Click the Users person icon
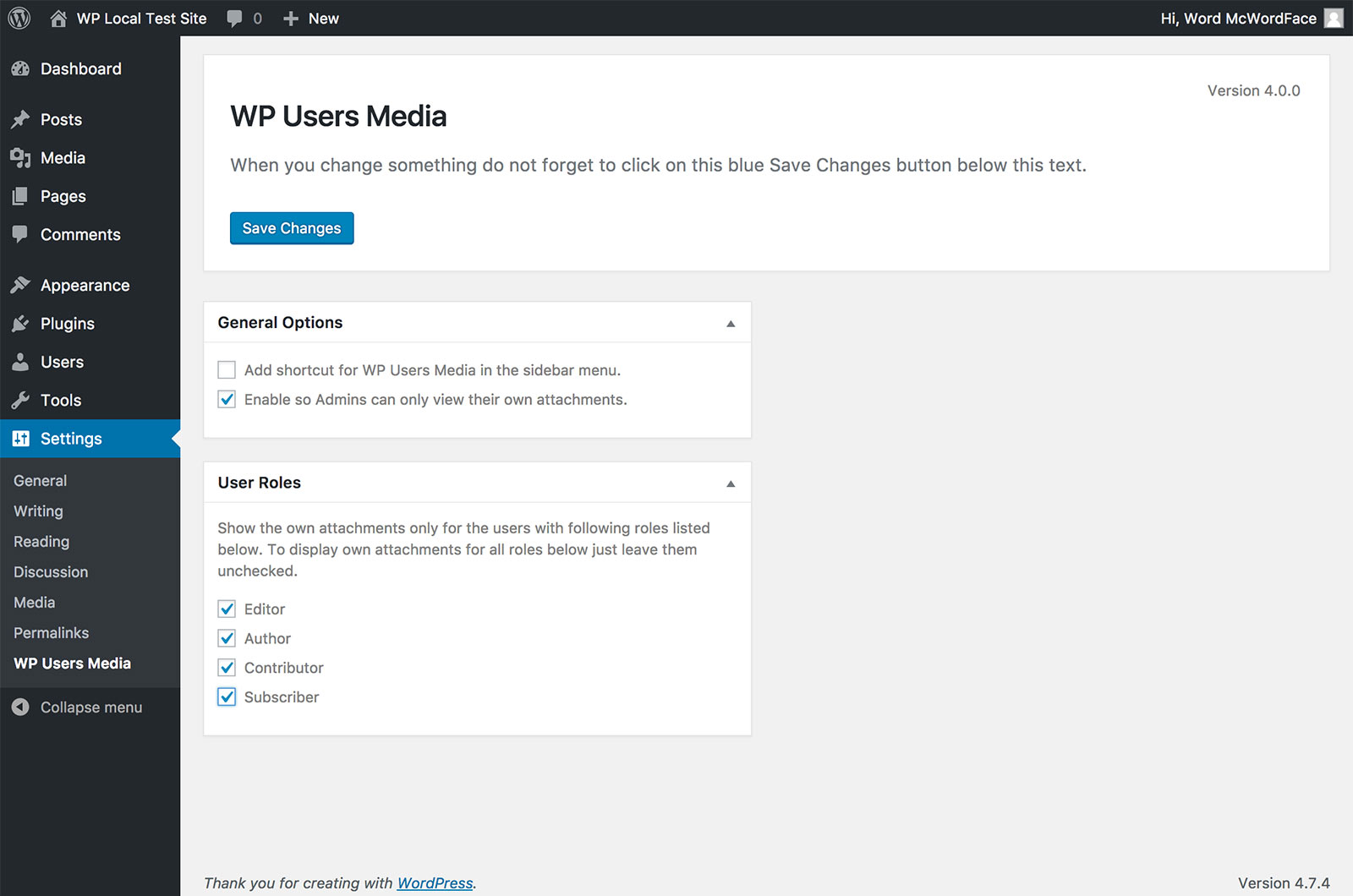The height and width of the screenshot is (896, 1353). (x=20, y=363)
